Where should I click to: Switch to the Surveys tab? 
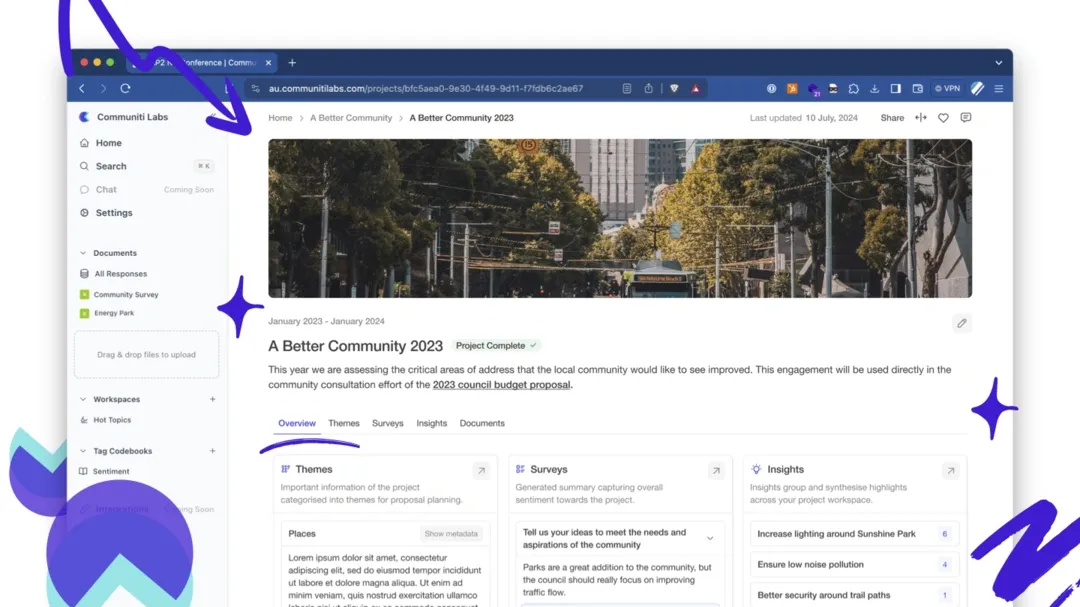(x=388, y=423)
